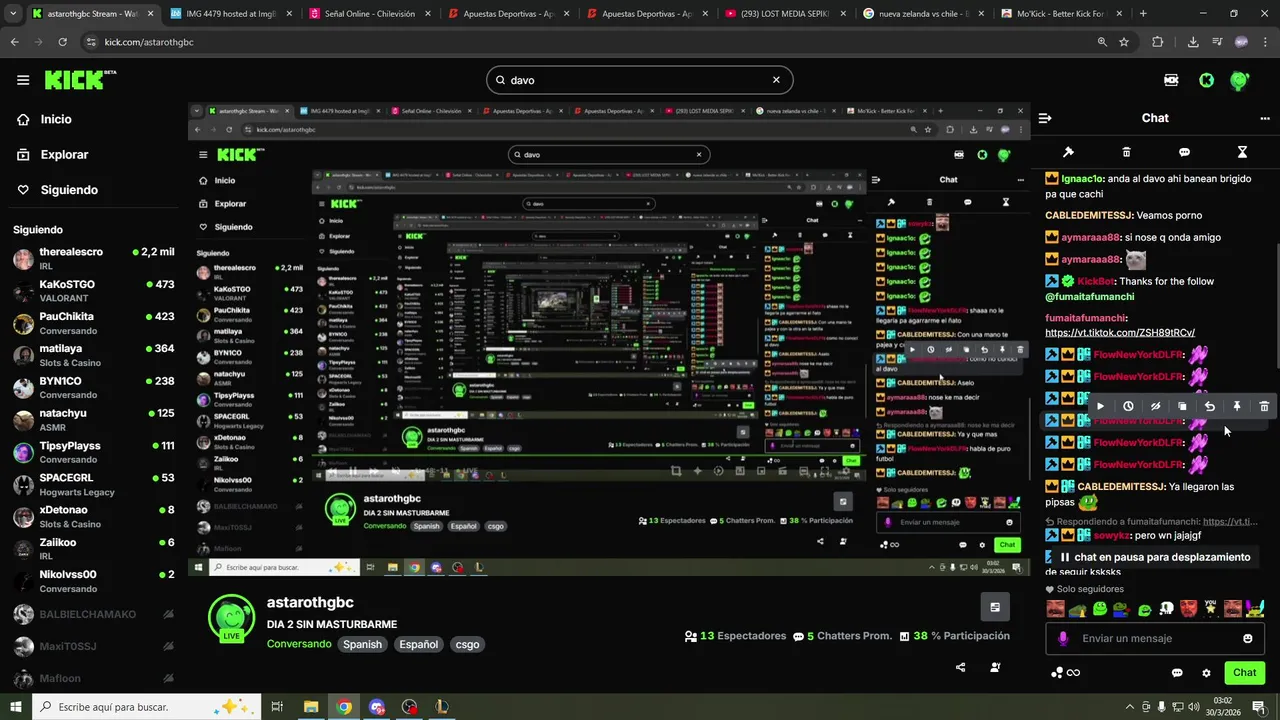This screenshot has height=720, width=1280.
Task: Open the emoji picker smiley in message box
Action: pos(1247,638)
